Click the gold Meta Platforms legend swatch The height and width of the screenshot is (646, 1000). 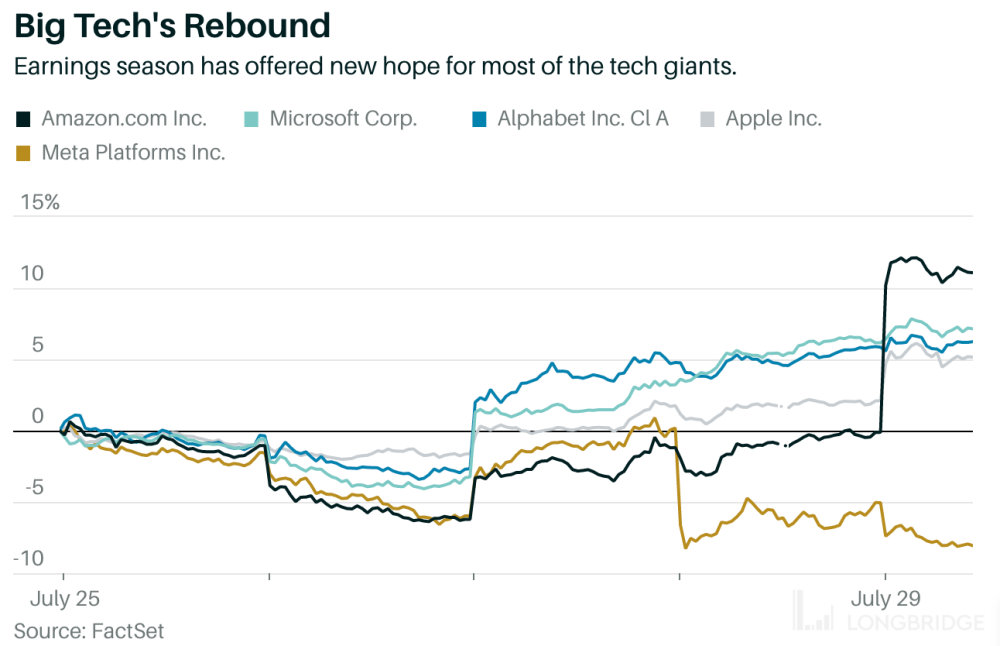pyautogui.click(x=23, y=153)
